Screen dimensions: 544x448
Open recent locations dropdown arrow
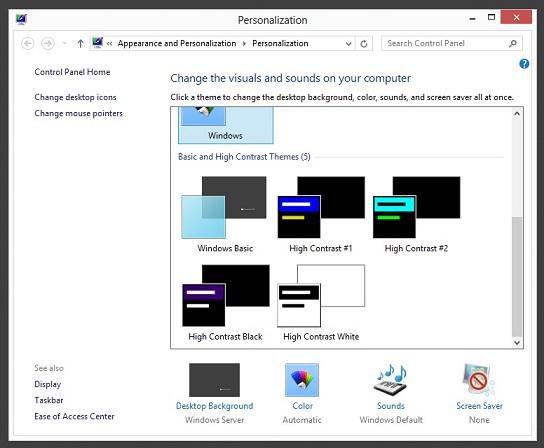point(65,44)
